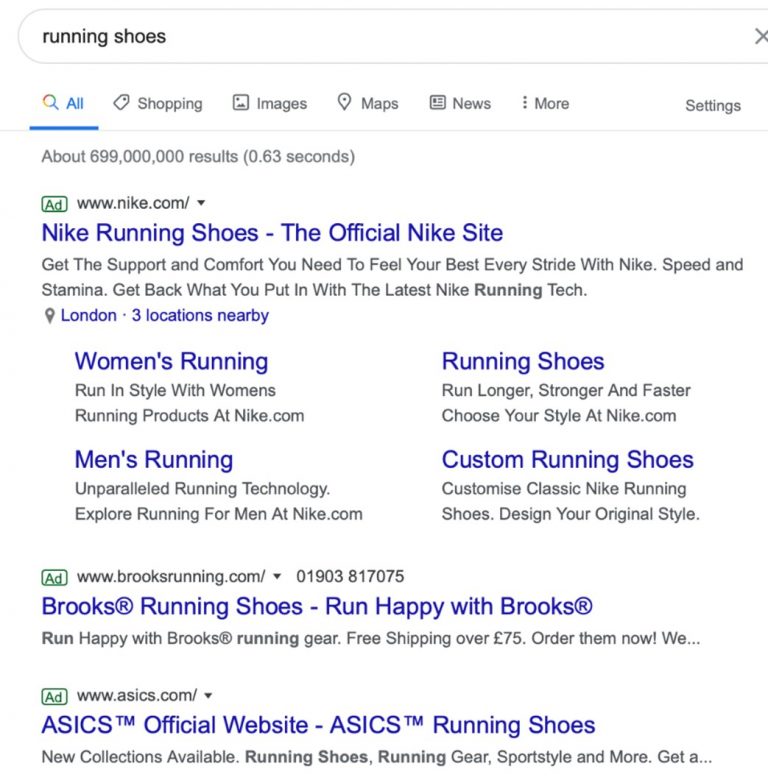Click the Ad badge next to www.nike.com
The width and height of the screenshot is (768, 783).
pyautogui.click(x=54, y=204)
